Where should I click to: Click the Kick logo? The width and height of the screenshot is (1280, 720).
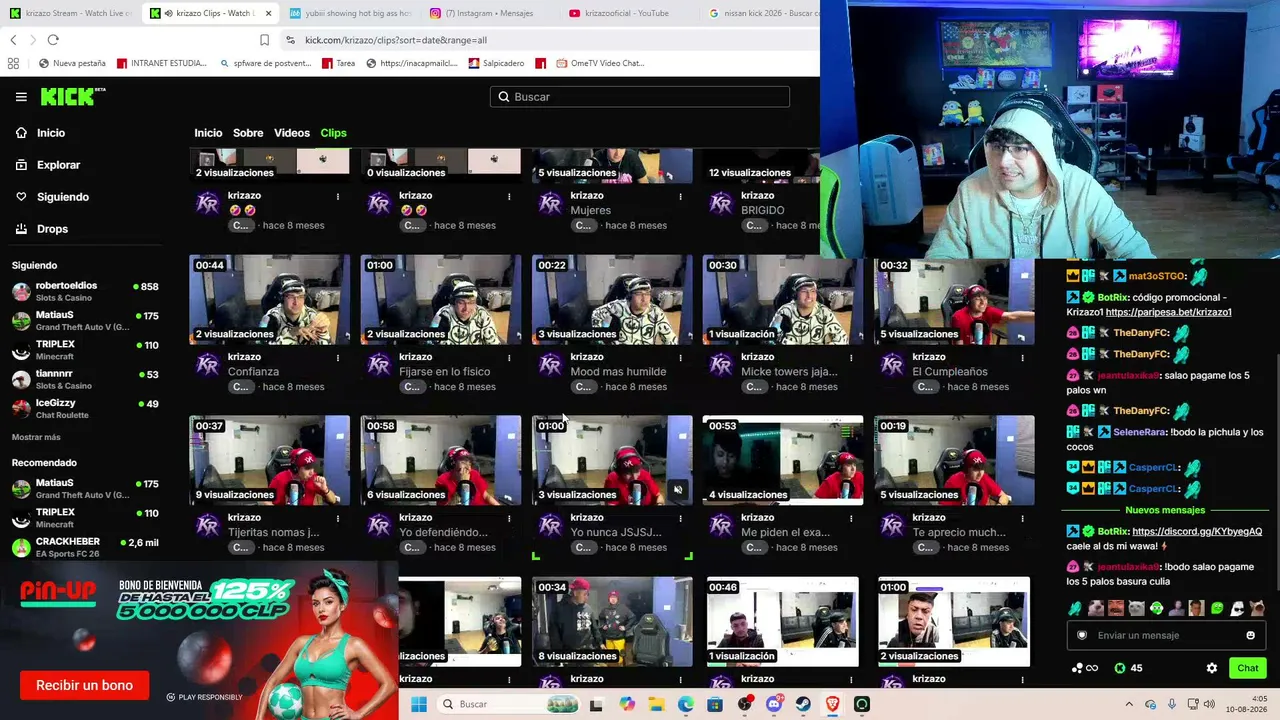(73, 96)
